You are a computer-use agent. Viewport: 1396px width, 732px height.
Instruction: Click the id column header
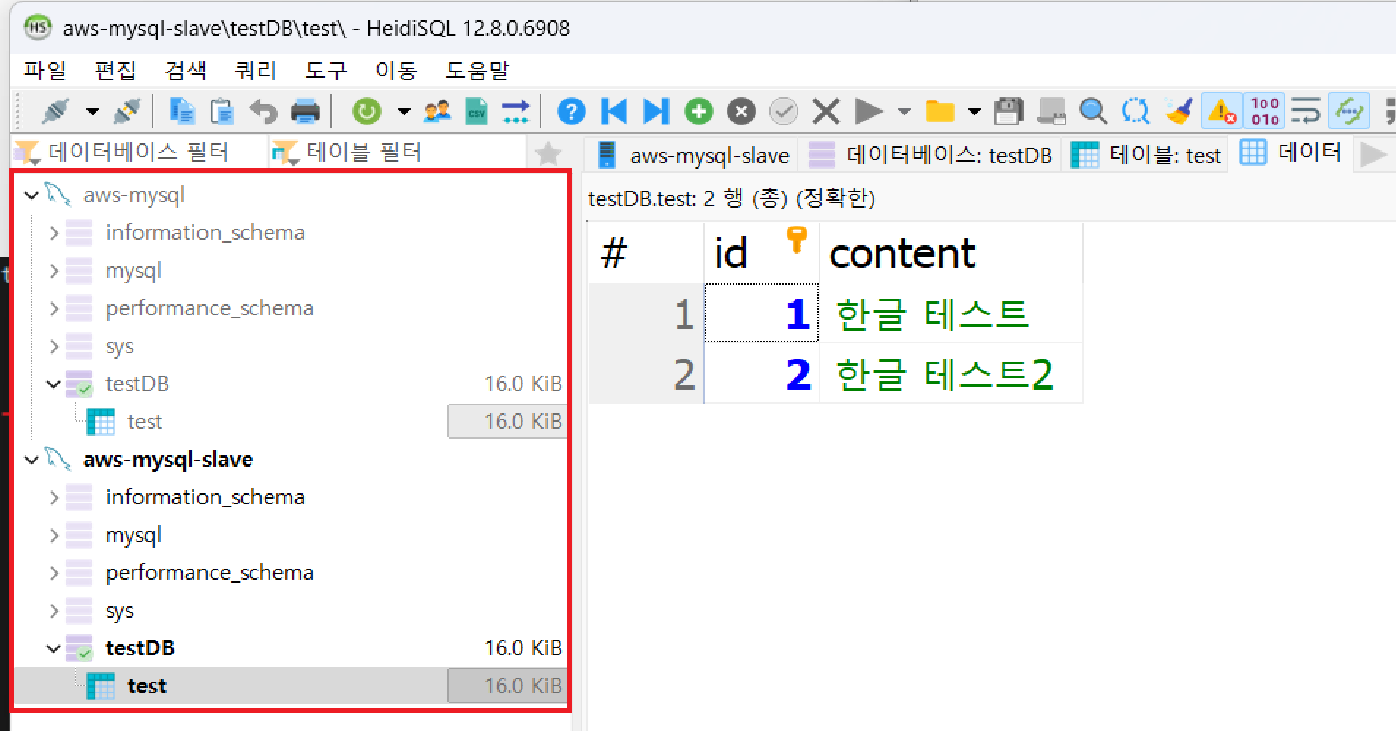coord(762,253)
